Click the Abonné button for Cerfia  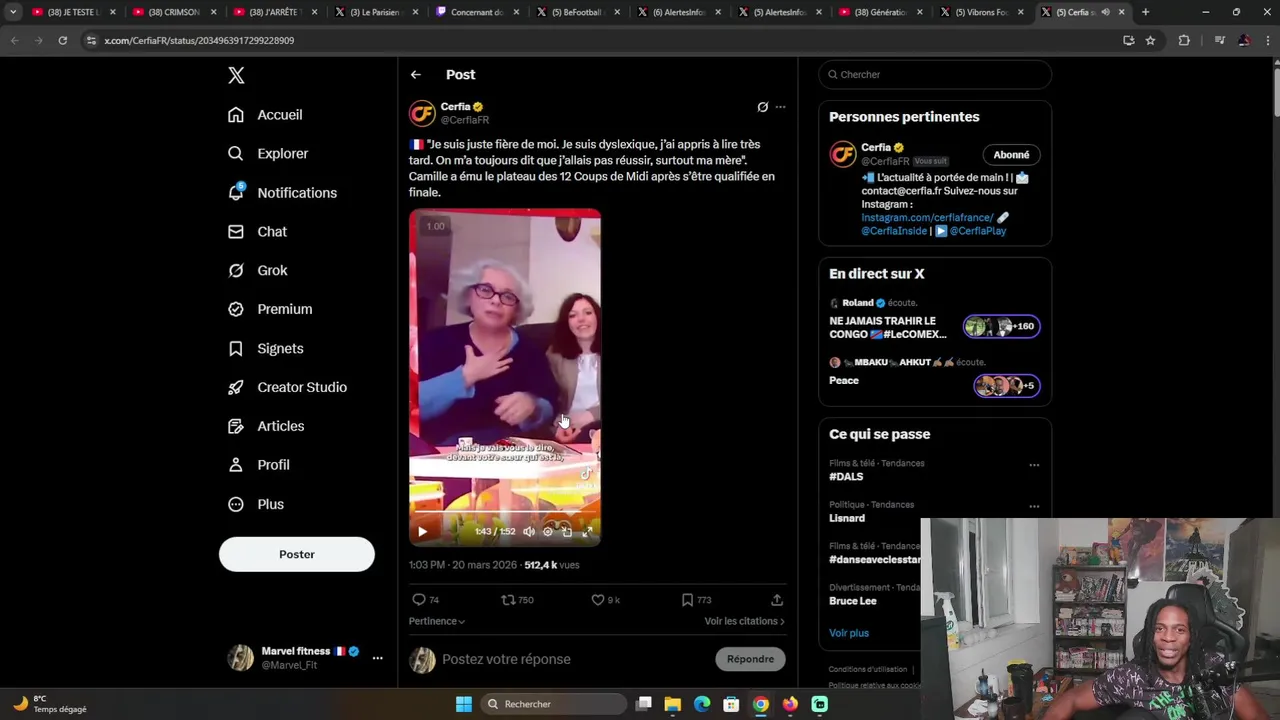[x=1011, y=155]
